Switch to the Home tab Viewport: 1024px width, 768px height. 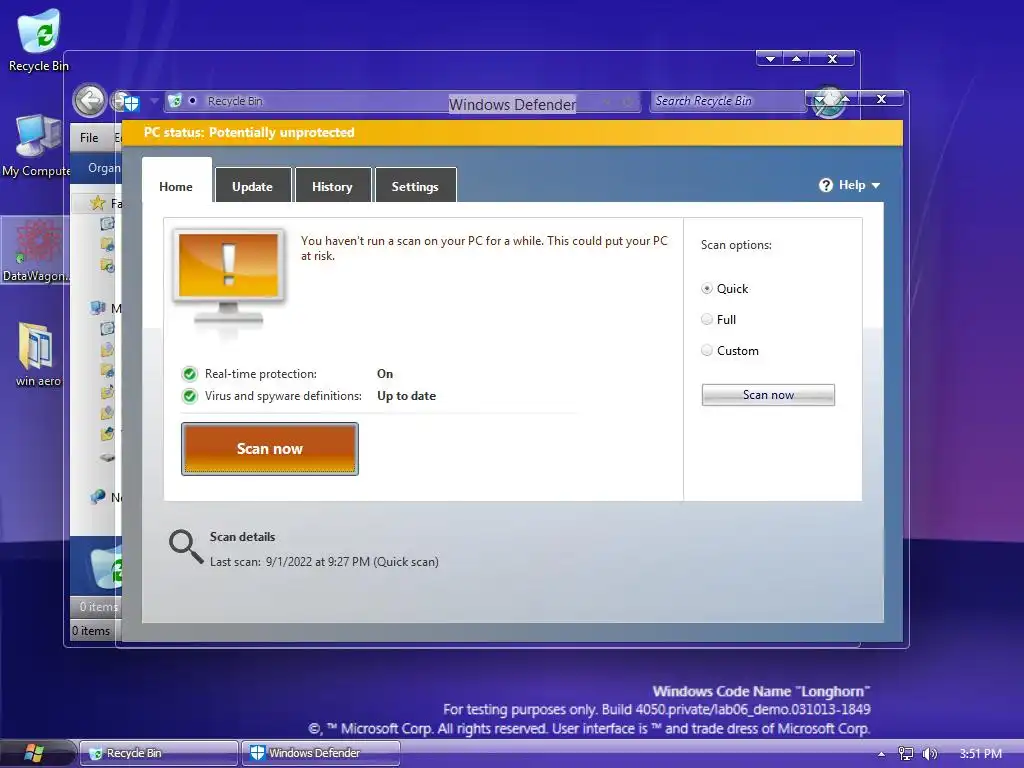(176, 186)
